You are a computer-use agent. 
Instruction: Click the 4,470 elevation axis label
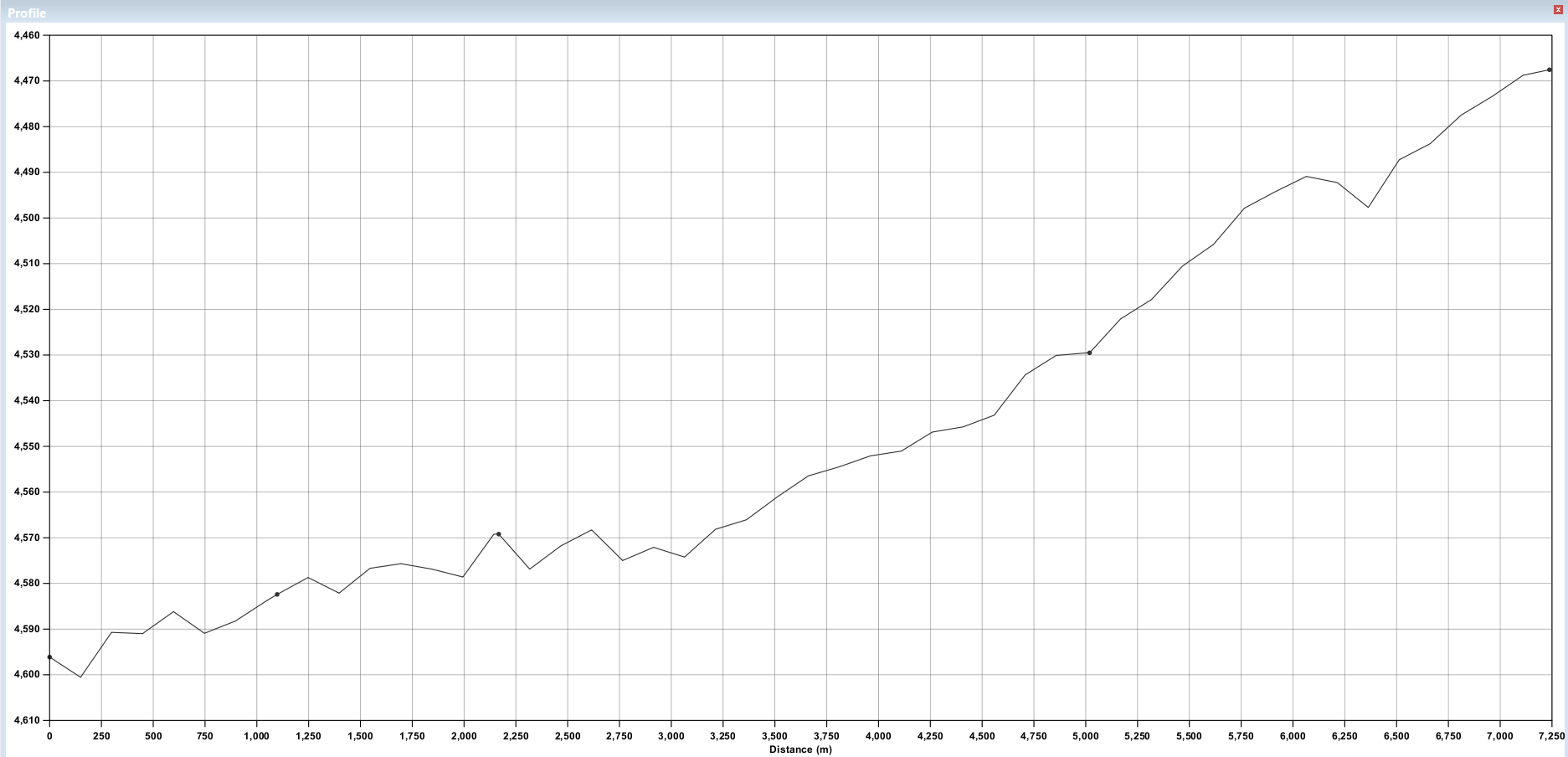coord(27,81)
